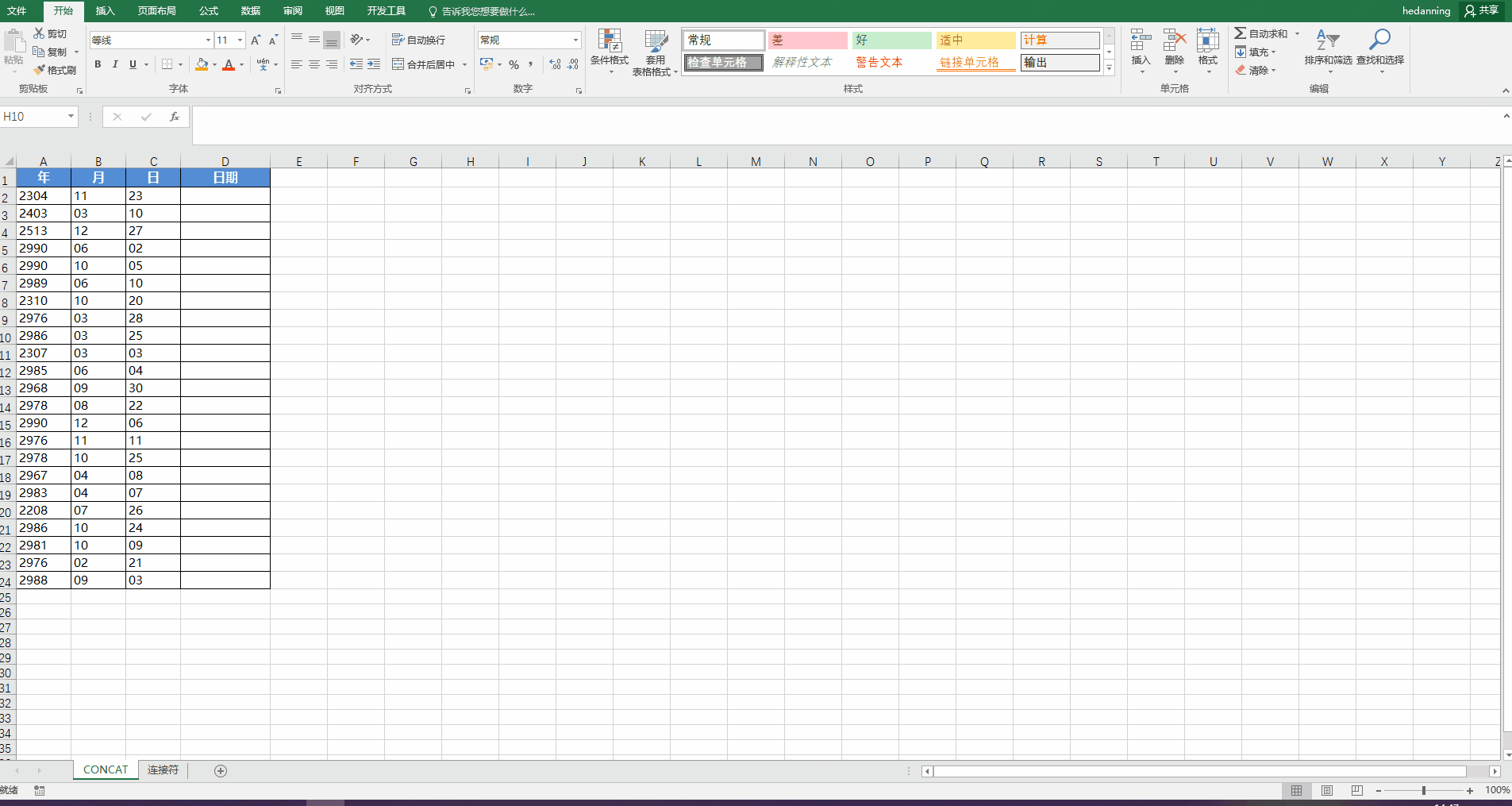Click the middle align icon
Viewport: 1512px width, 806px height.
click(x=314, y=39)
